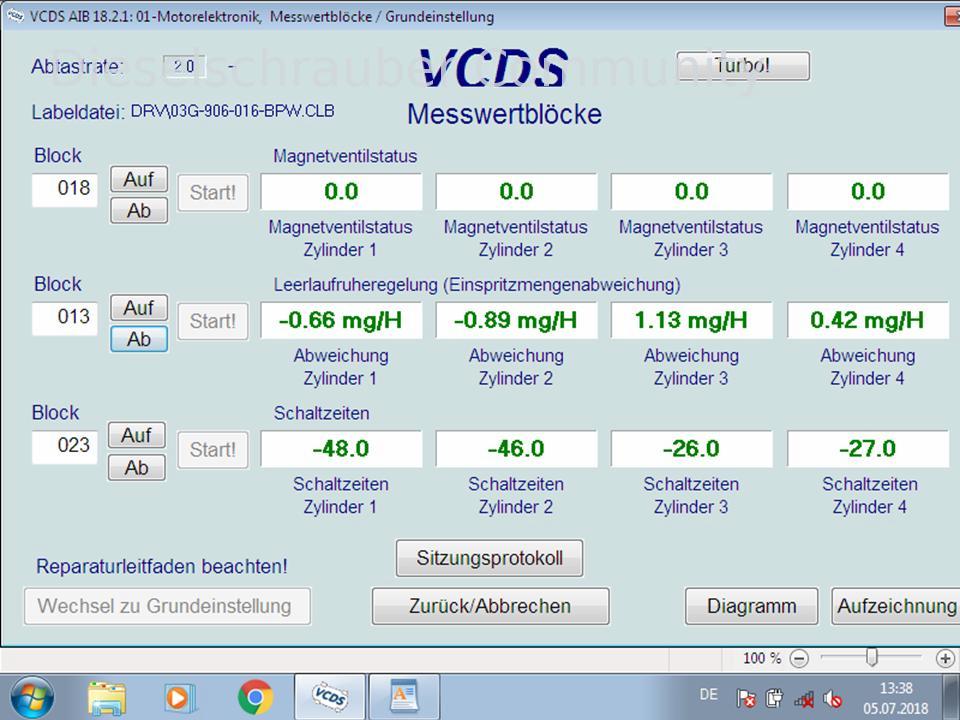The width and height of the screenshot is (960, 720).
Task: Click the Abtastrate value field
Action: (x=184, y=66)
